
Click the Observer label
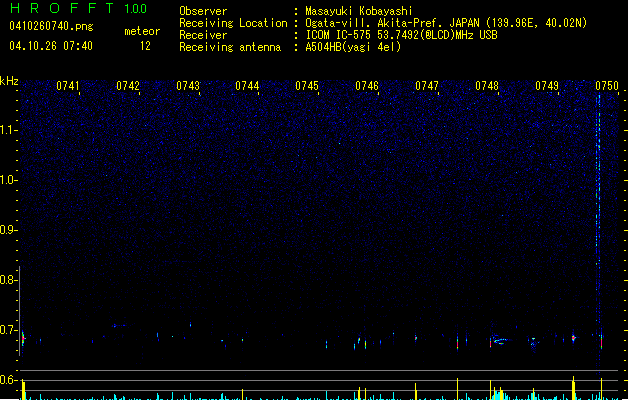tap(203, 11)
